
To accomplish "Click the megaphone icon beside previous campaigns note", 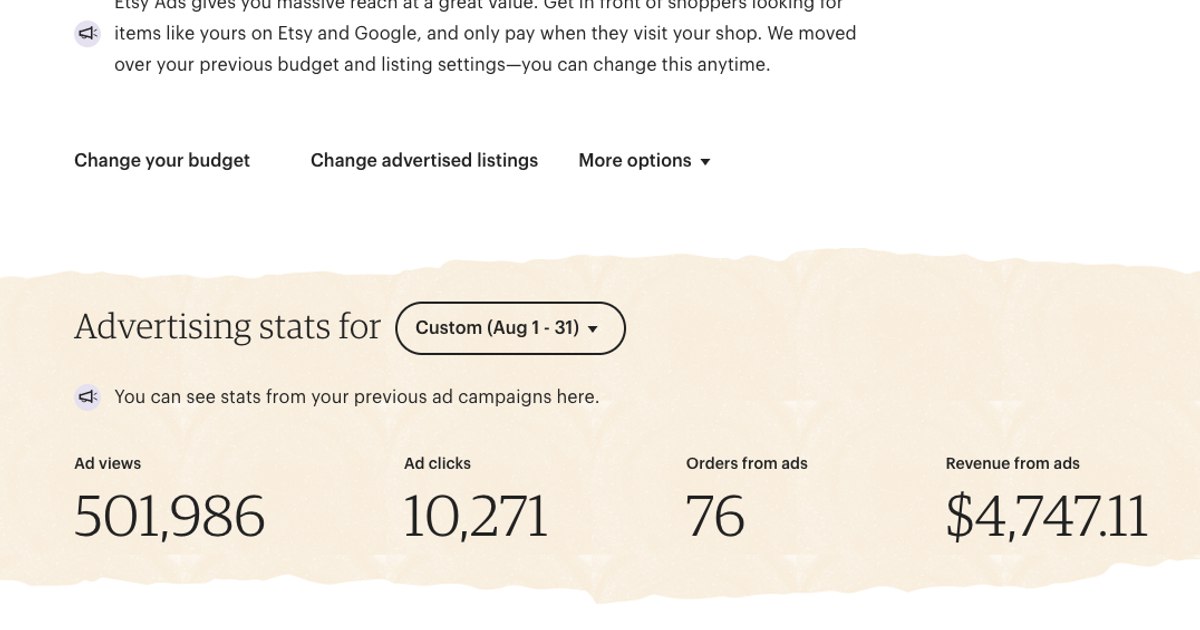I will click(x=88, y=397).
